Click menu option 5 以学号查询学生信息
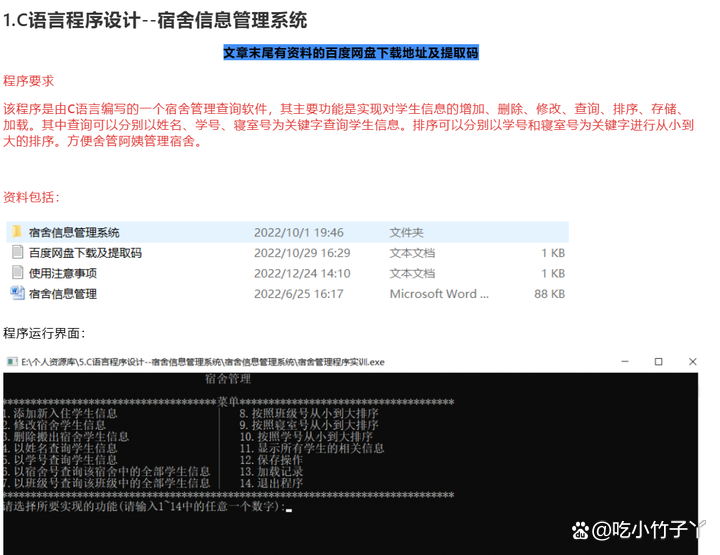Screen dimensions: 720x555 pos(61,460)
